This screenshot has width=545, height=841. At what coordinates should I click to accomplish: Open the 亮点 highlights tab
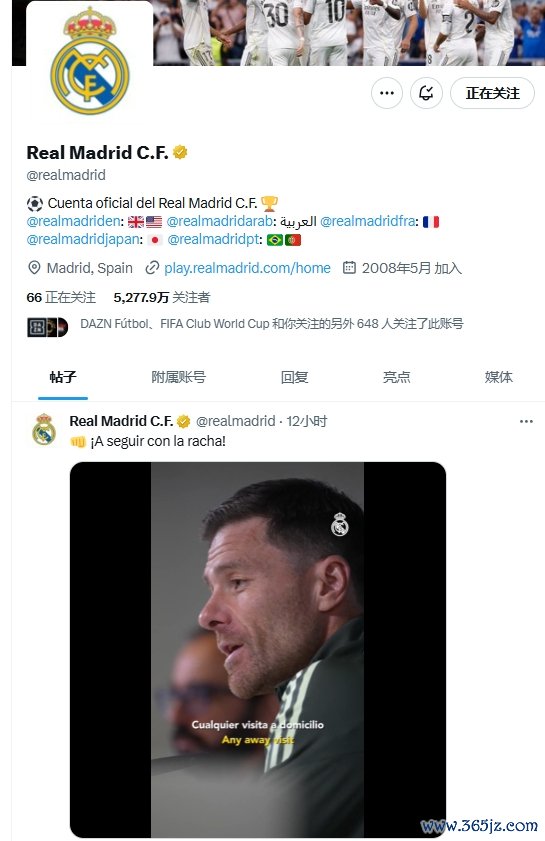396,377
